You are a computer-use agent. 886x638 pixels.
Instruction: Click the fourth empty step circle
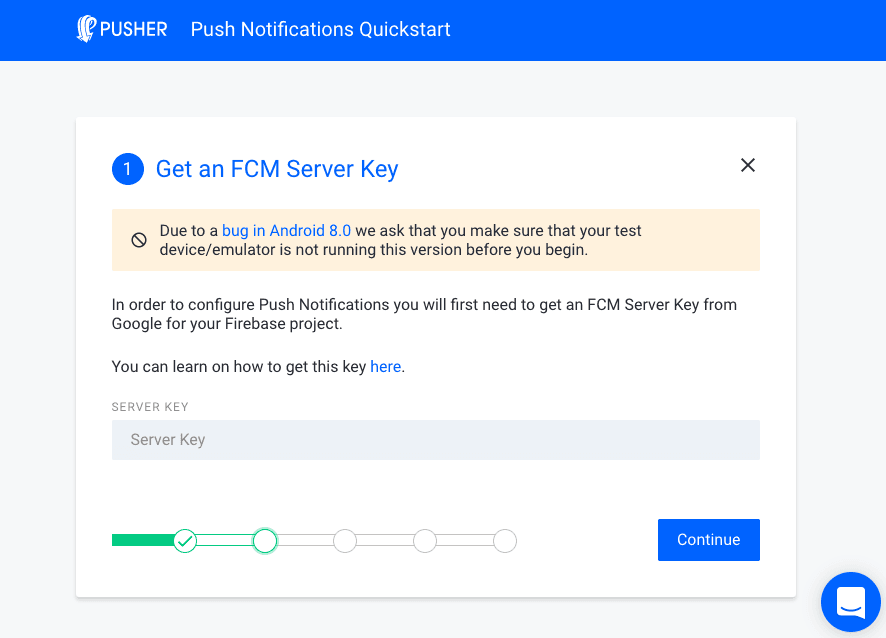[425, 541]
